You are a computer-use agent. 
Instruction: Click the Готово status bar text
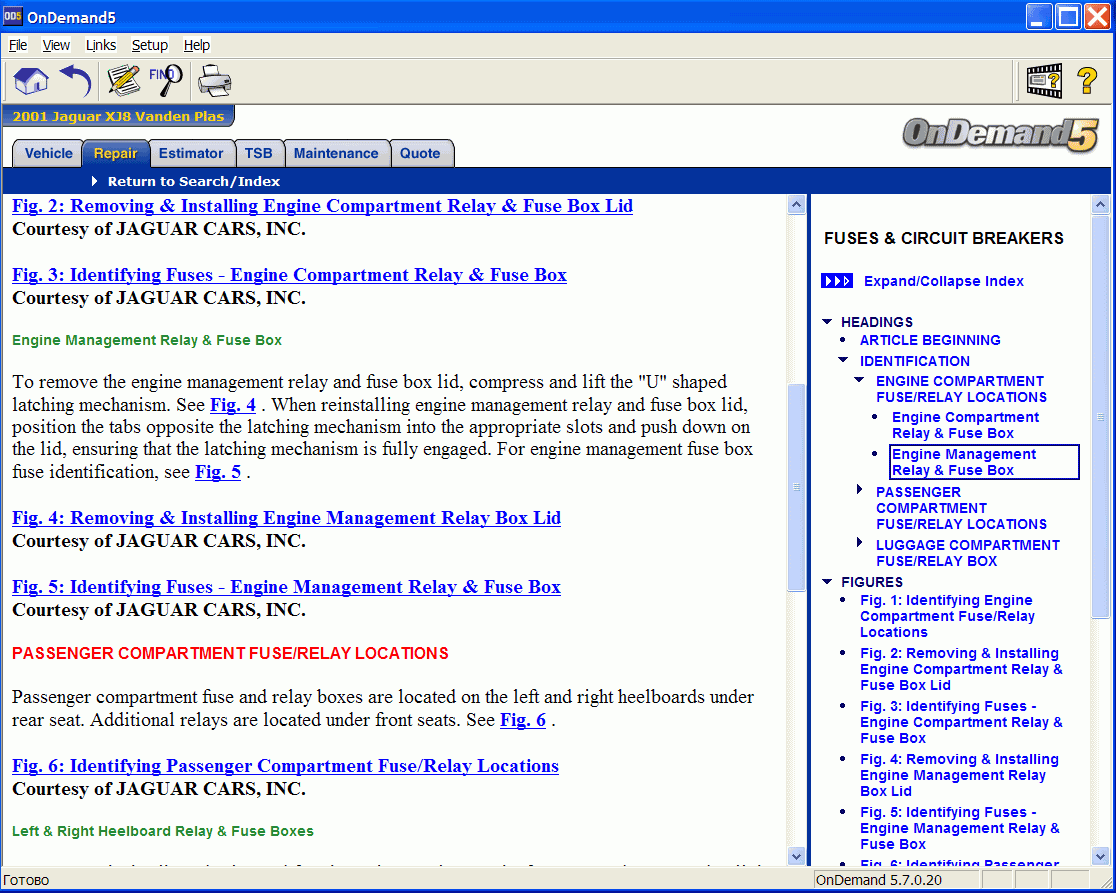point(26,880)
